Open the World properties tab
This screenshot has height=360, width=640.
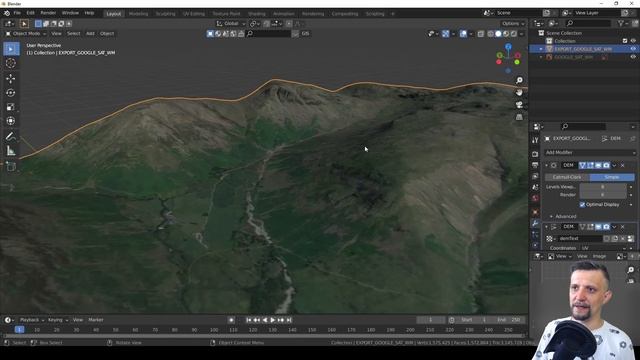coord(535,198)
